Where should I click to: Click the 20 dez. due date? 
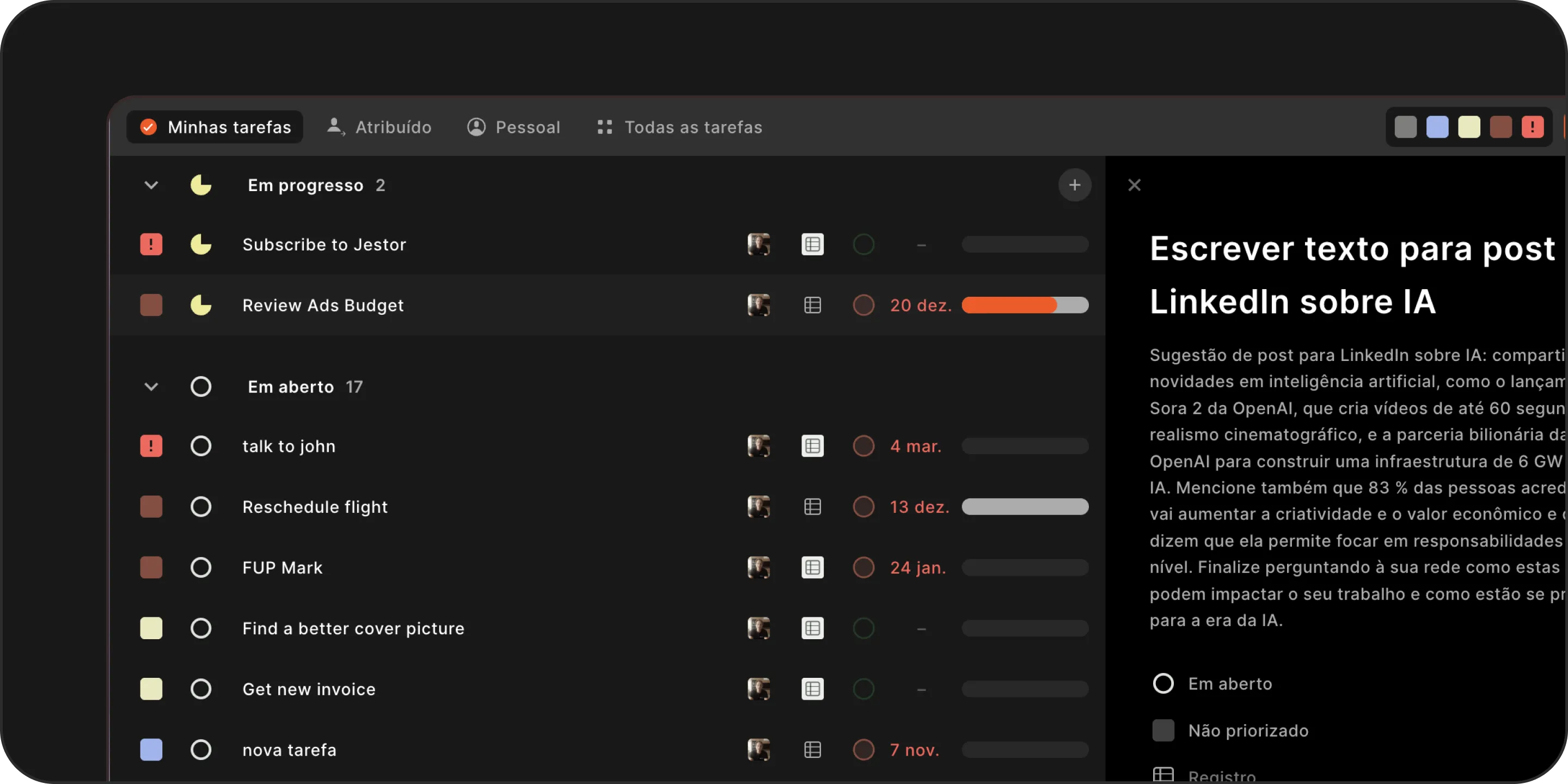click(920, 305)
